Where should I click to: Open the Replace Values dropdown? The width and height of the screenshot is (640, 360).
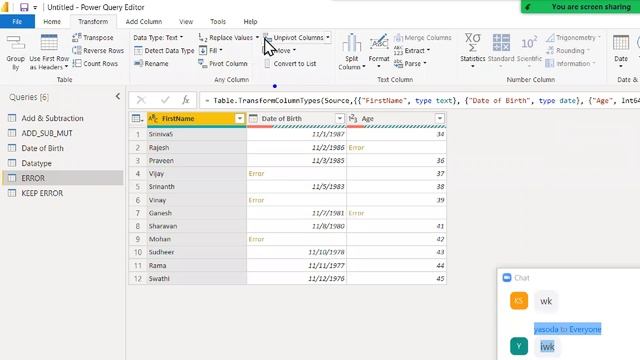point(229,38)
